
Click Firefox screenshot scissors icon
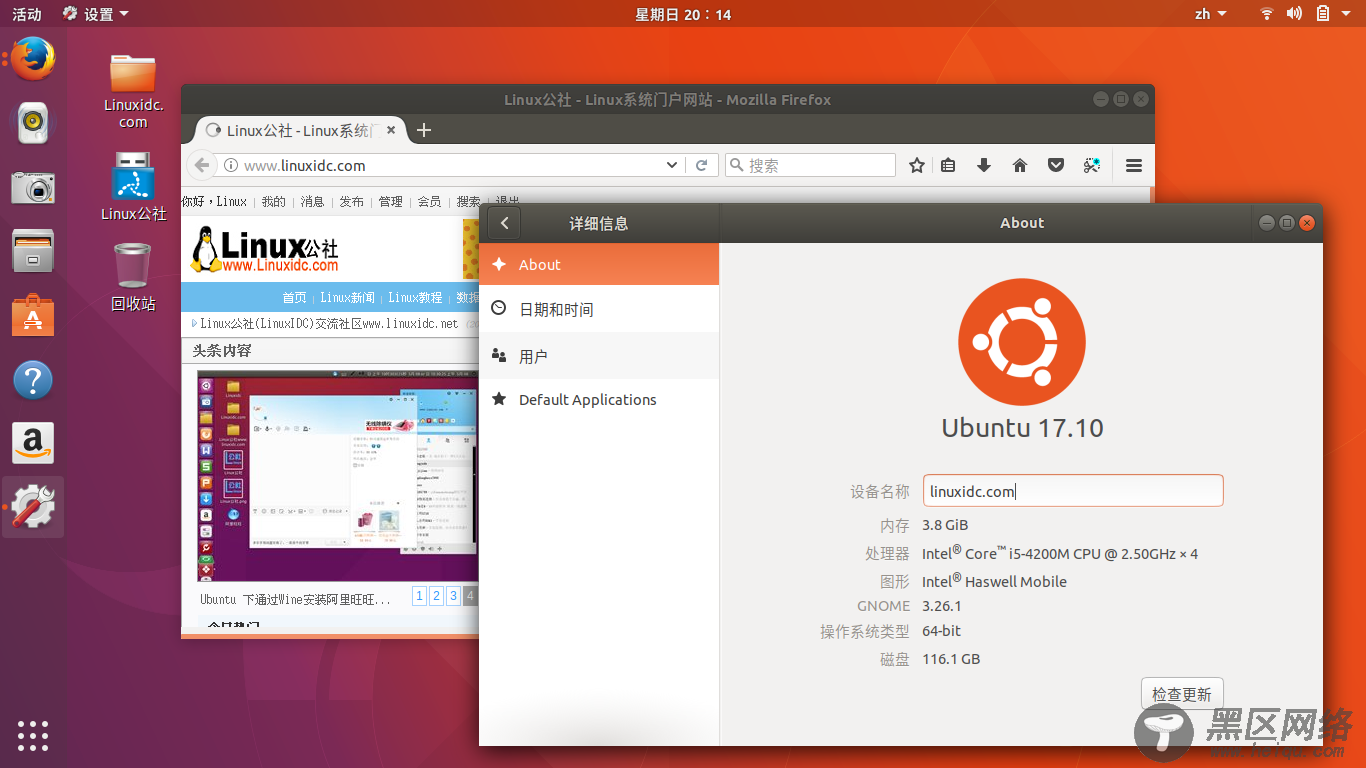pos(1092,165)
